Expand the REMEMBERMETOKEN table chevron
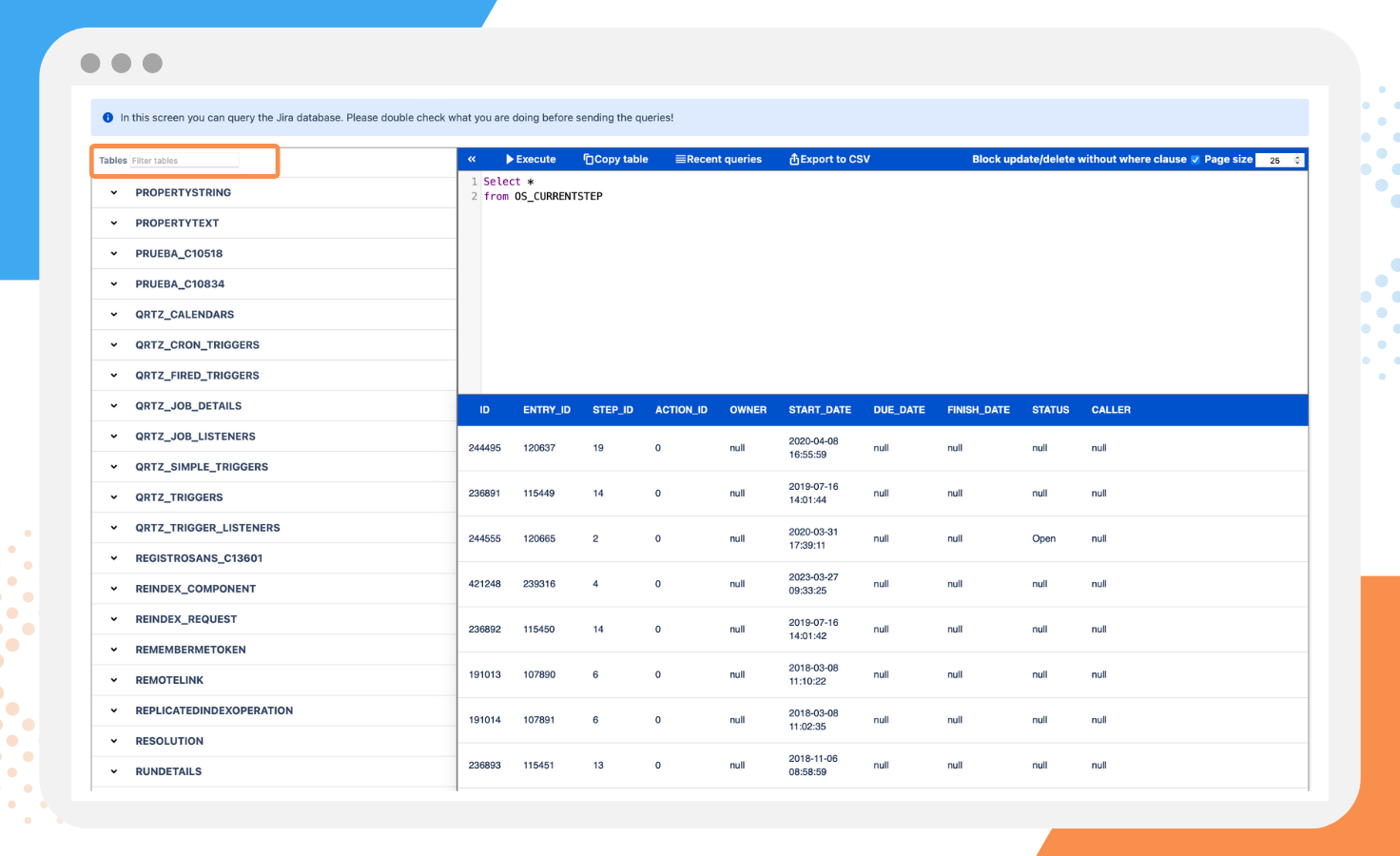The height and width of the screenshot is (856, 1400). pyautogui.click(x=114, y=649)
